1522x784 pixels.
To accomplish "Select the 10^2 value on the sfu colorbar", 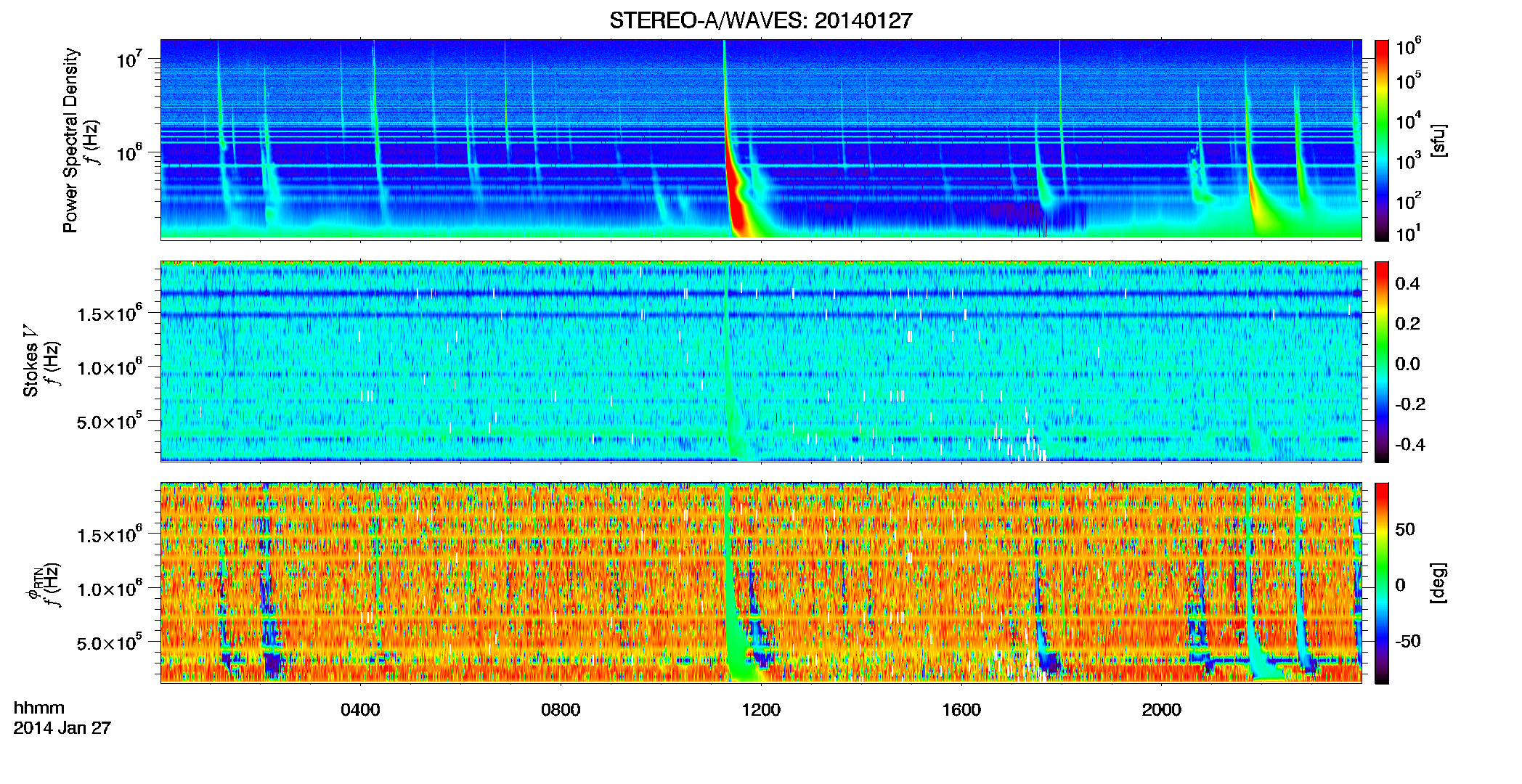I will coord(1408,200).
